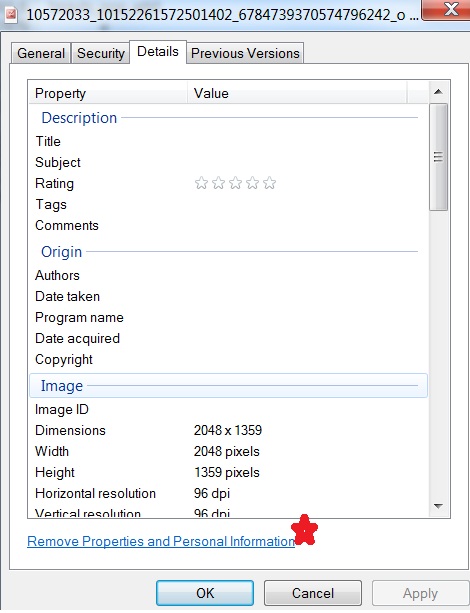The width and height of the screenshot is (470, 613).
Task: Click the scrollbar up arrow
Action: [438, 92]
